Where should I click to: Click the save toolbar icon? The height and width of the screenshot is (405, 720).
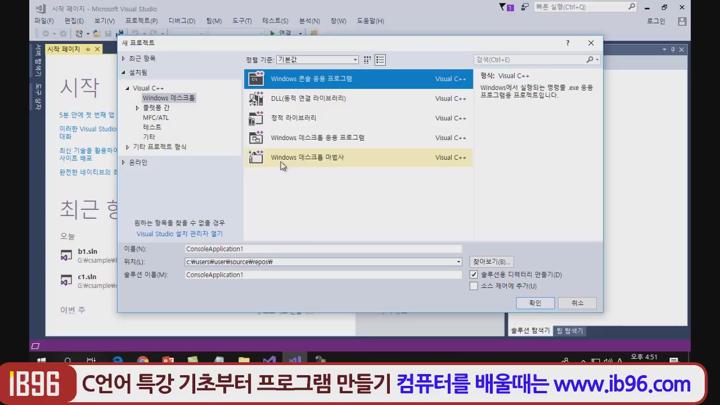(x=108, y=34)
